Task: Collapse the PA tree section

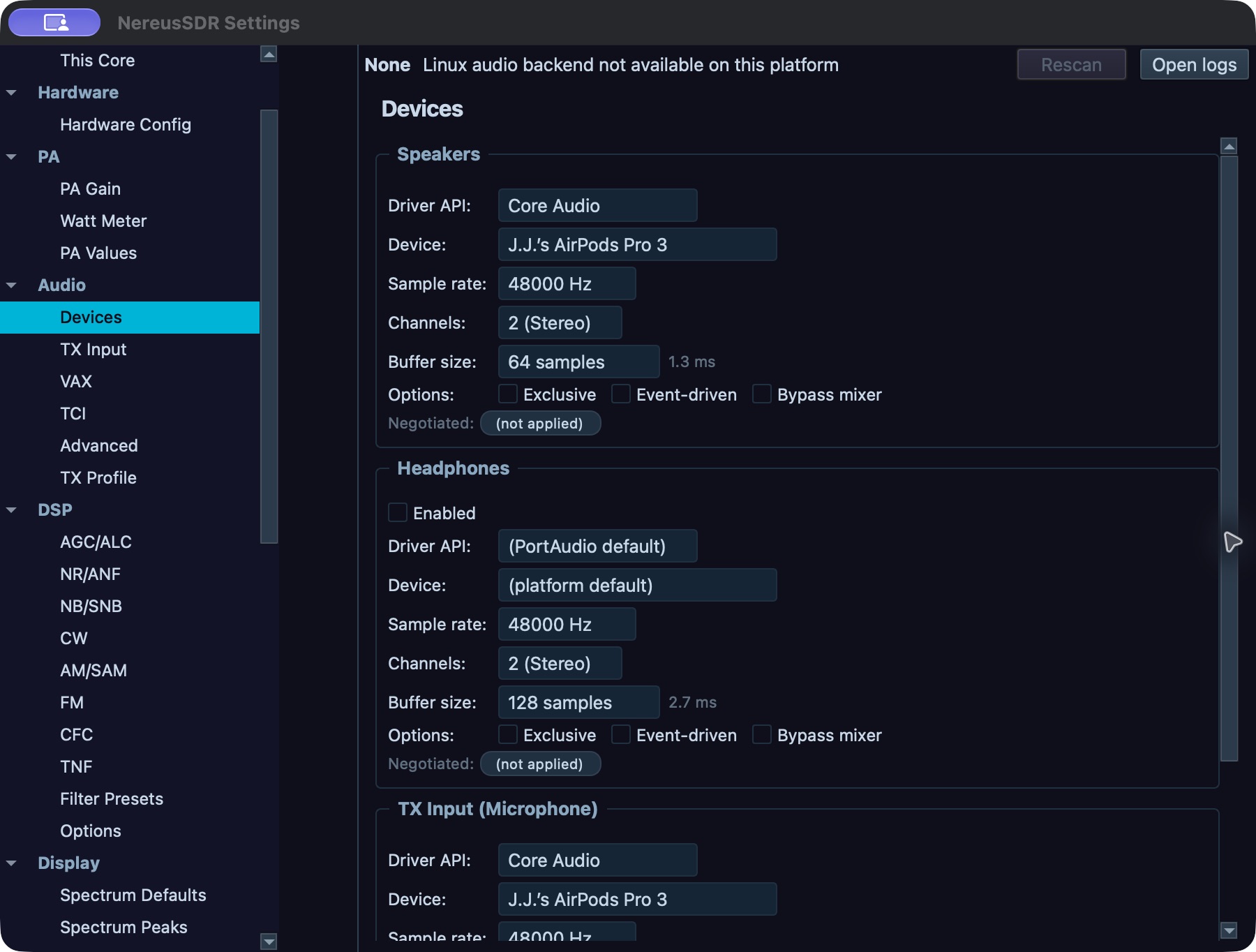Action: pos(11,157)
